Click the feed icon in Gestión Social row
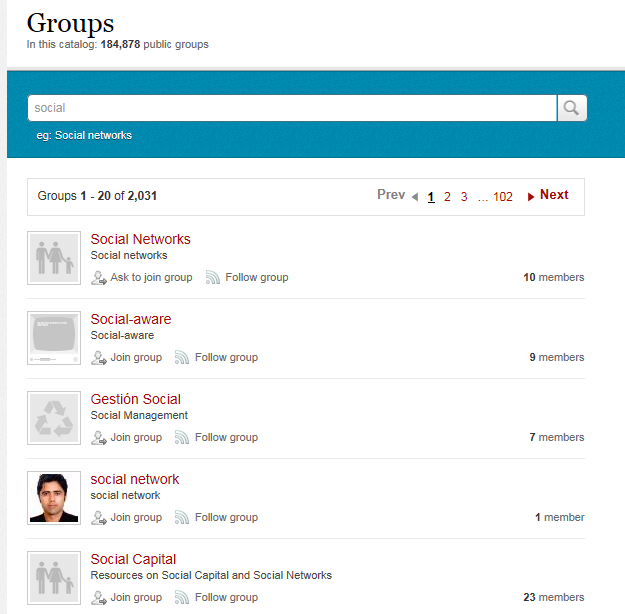This screenshot has height=614, width=625. tap(182, 438)
